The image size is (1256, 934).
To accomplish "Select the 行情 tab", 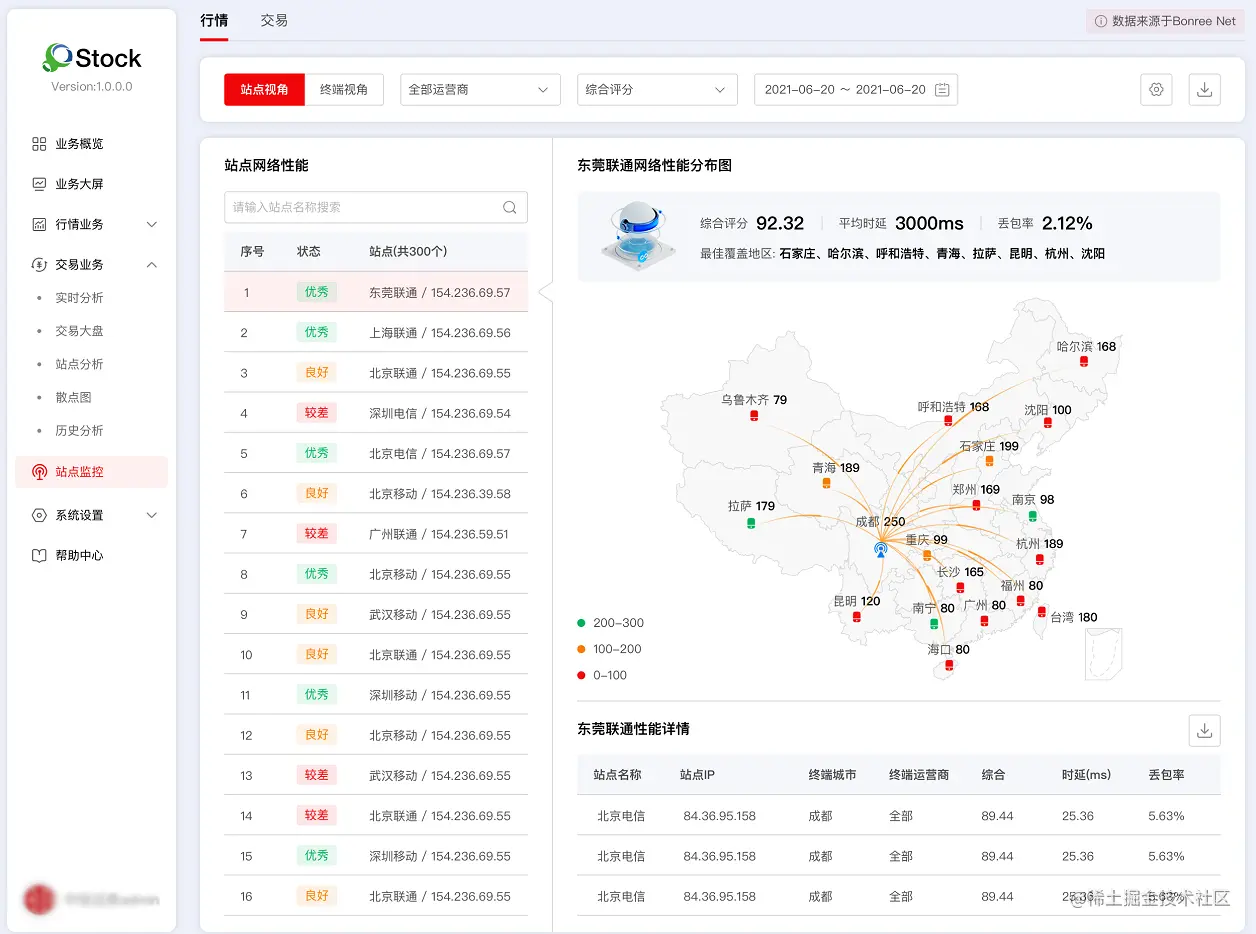I will click(x=215, y=19).
